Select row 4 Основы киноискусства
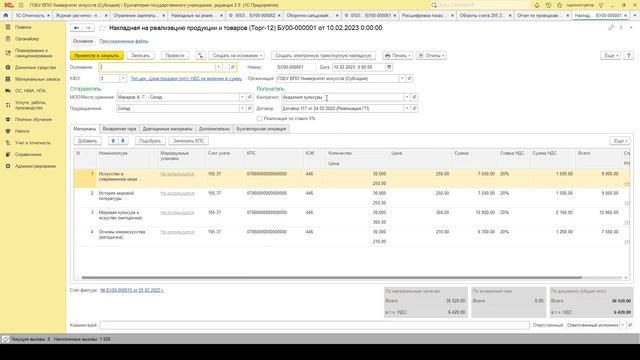The image size is (640, 360). coord(351,236)
